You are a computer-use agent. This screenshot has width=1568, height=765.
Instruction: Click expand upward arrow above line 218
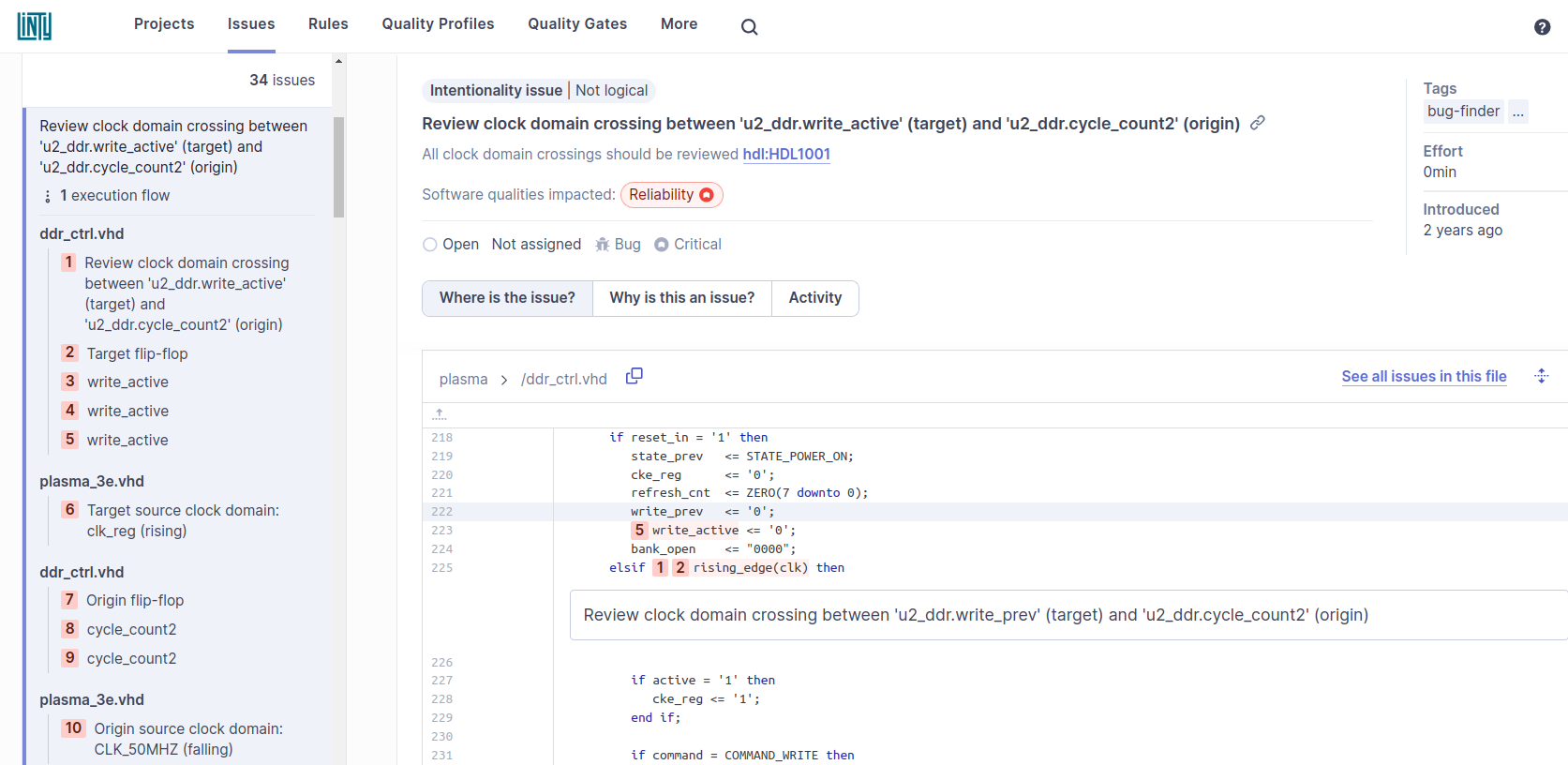click(x=440, y=414)
